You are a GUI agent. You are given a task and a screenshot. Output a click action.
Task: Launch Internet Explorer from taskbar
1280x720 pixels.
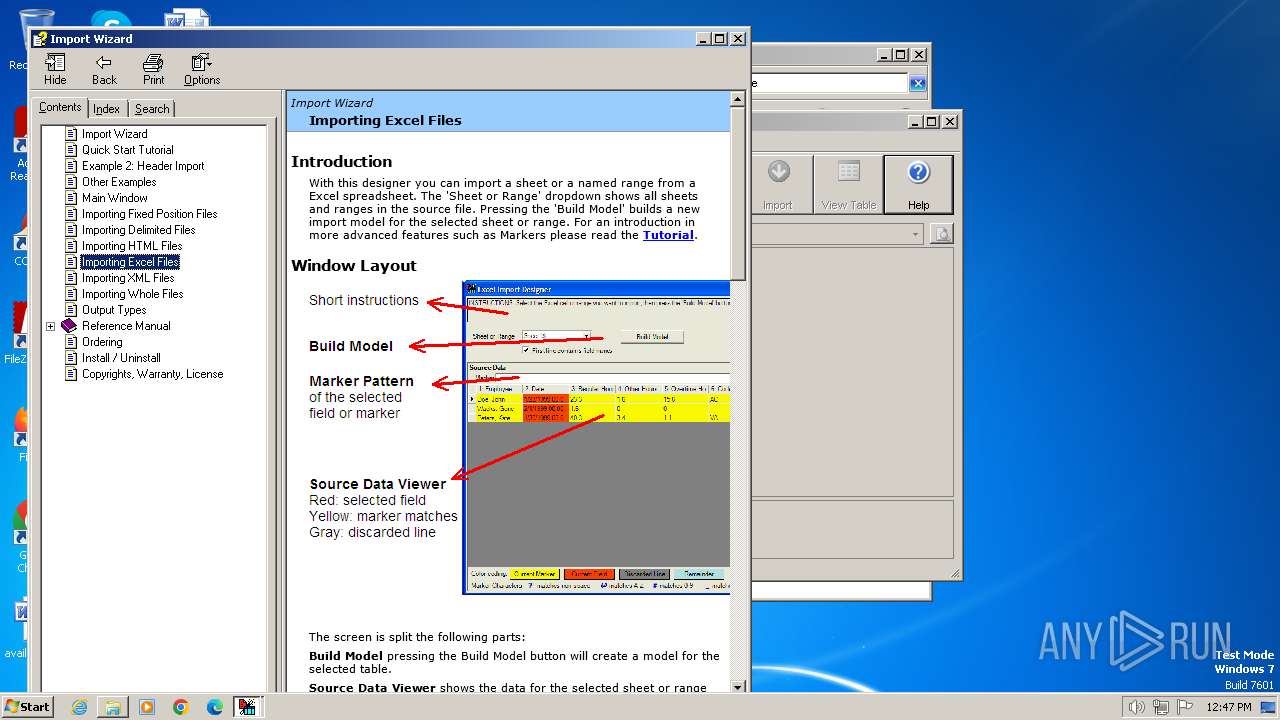click(79, 707)
